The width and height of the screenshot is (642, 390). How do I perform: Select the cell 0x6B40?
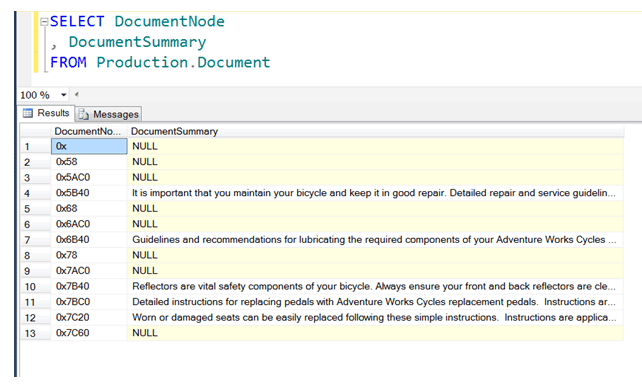click(x=89, y=239)
